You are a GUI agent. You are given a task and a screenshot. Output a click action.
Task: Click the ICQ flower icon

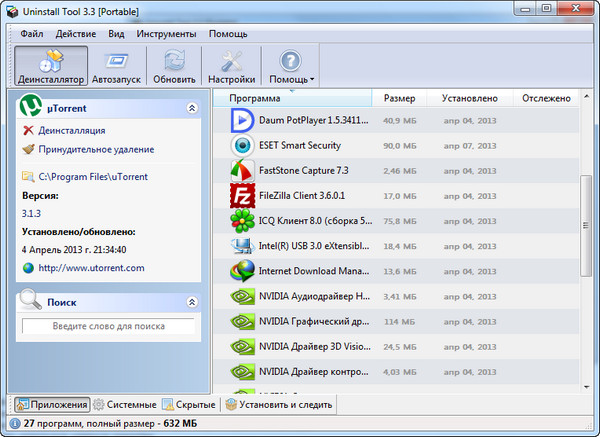click(x=242, y=221)
